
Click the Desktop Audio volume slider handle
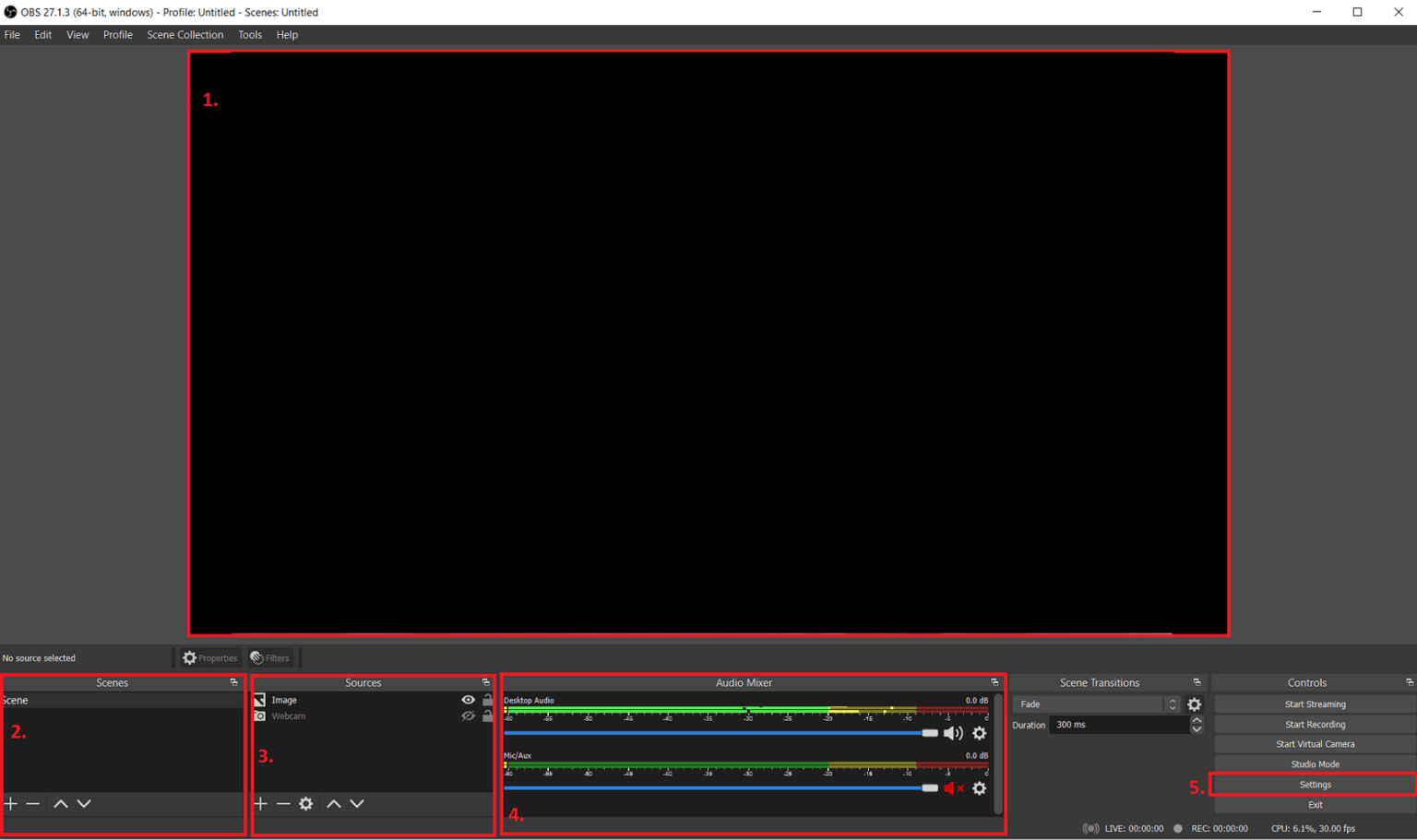(930, 733)
